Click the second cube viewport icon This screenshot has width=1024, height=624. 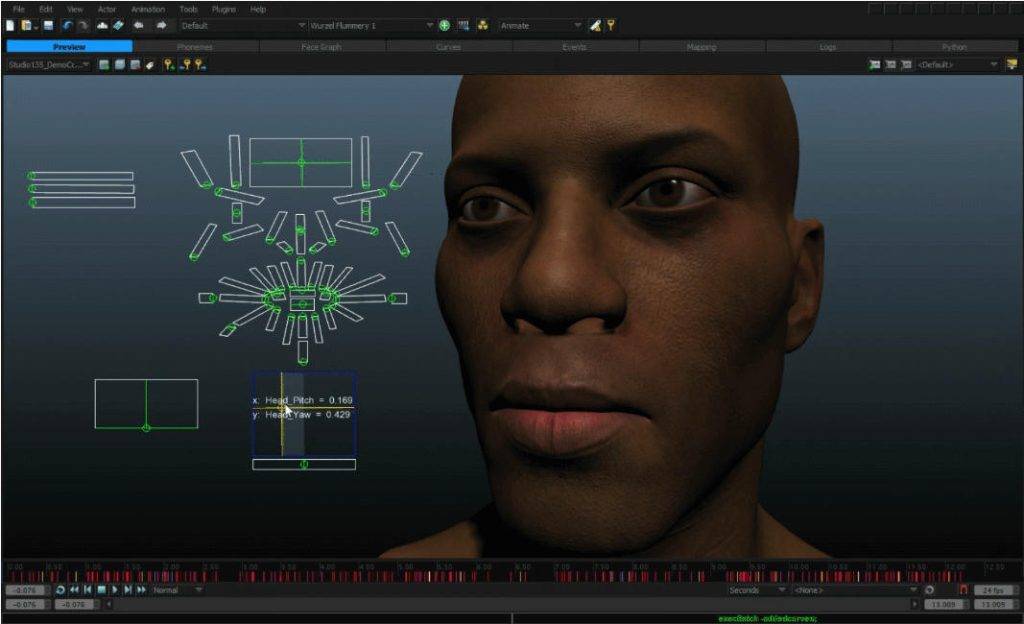120,65
